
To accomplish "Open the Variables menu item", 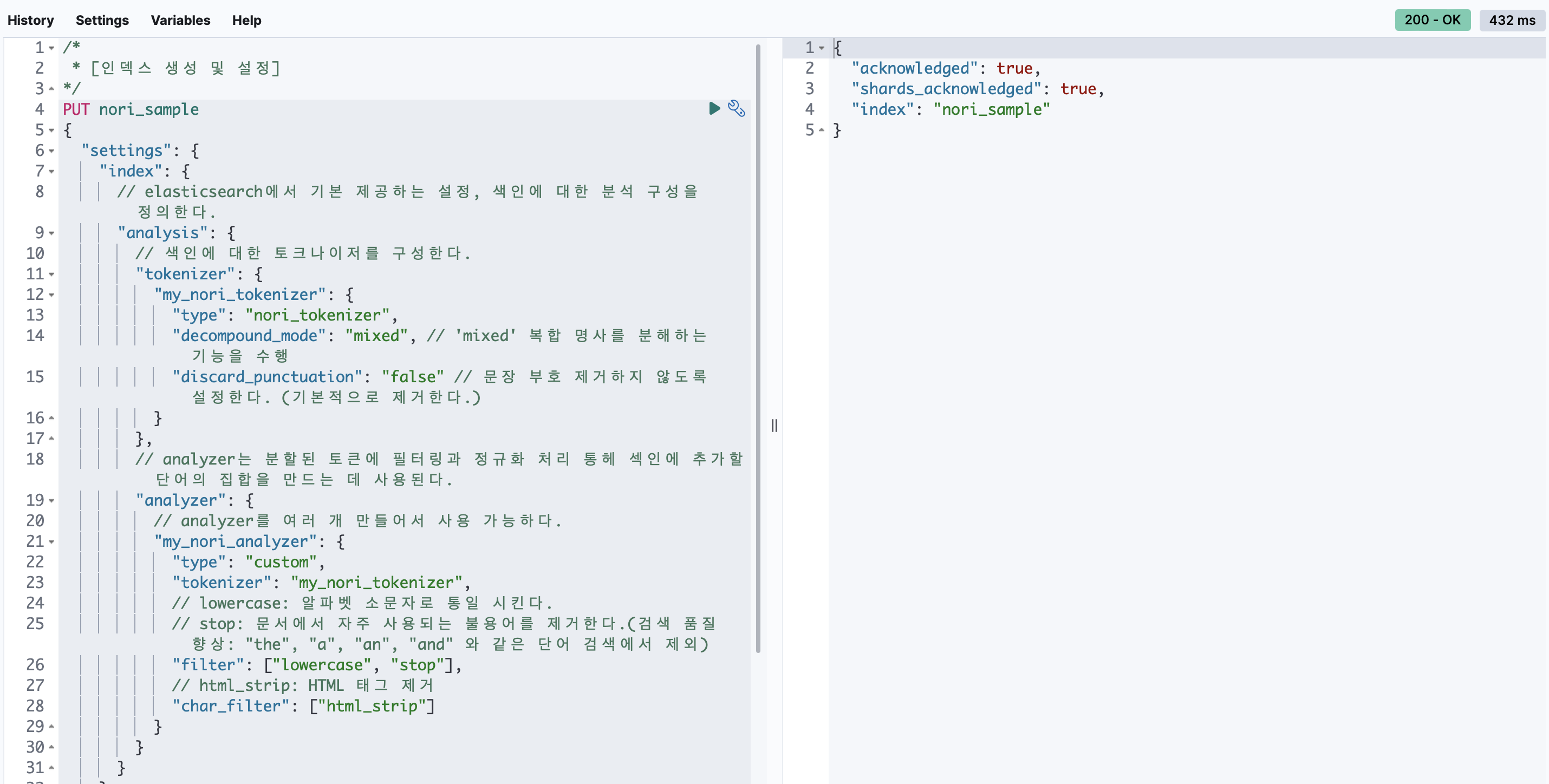I will [180, 20].
